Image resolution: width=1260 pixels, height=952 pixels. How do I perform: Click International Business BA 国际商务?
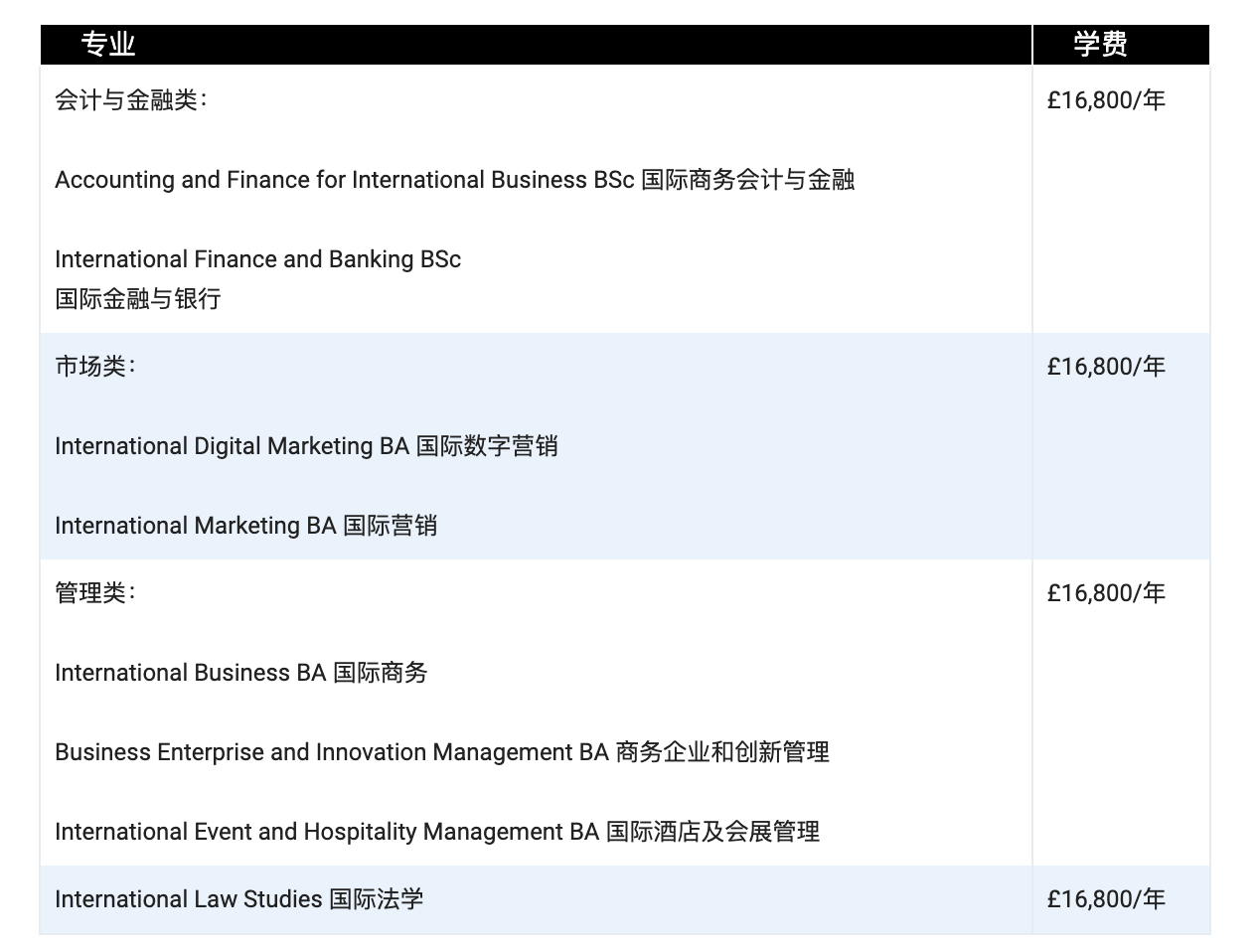[241, 673]
